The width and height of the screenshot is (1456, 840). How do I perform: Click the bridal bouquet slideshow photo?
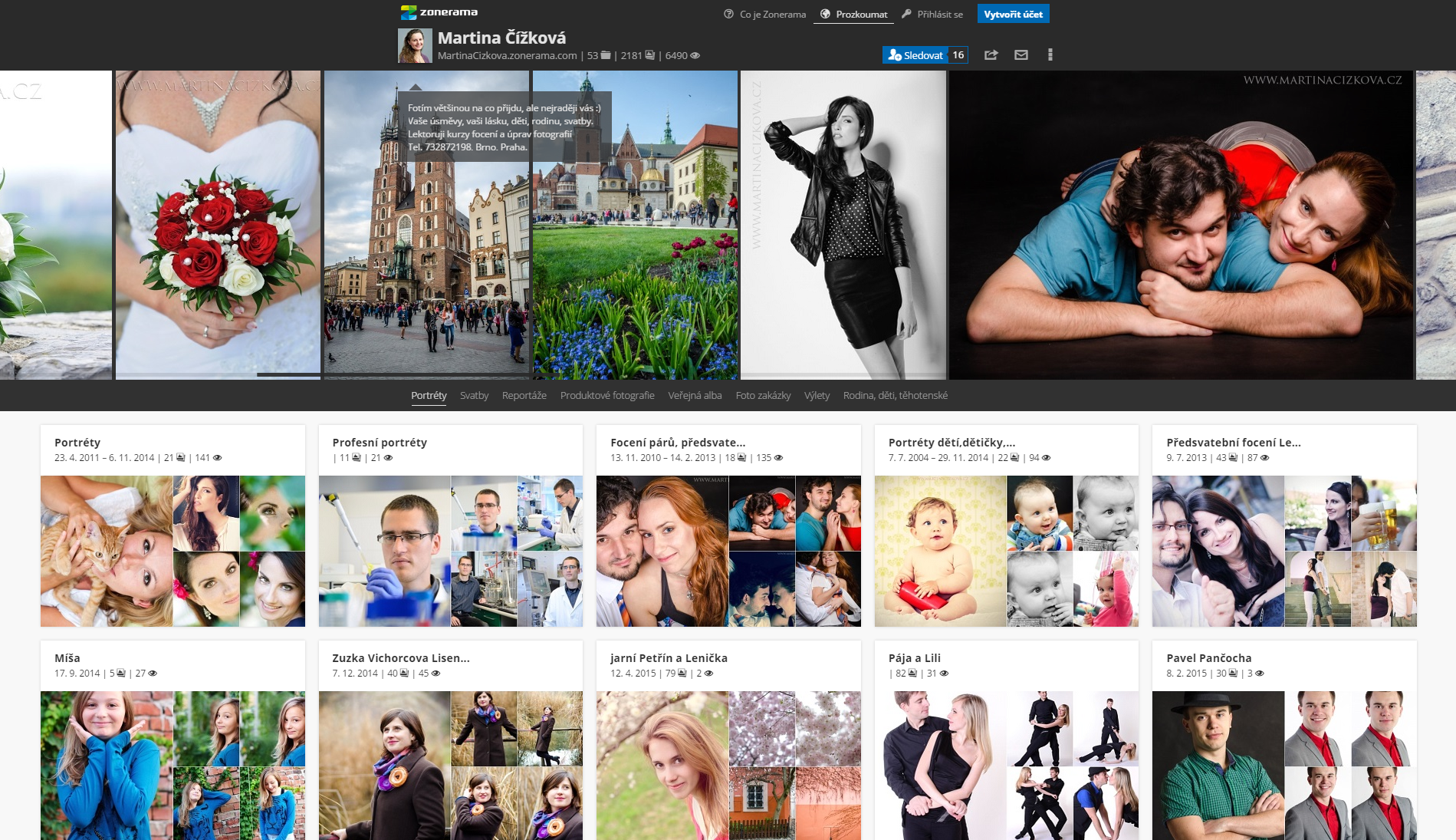coord(218,224)
